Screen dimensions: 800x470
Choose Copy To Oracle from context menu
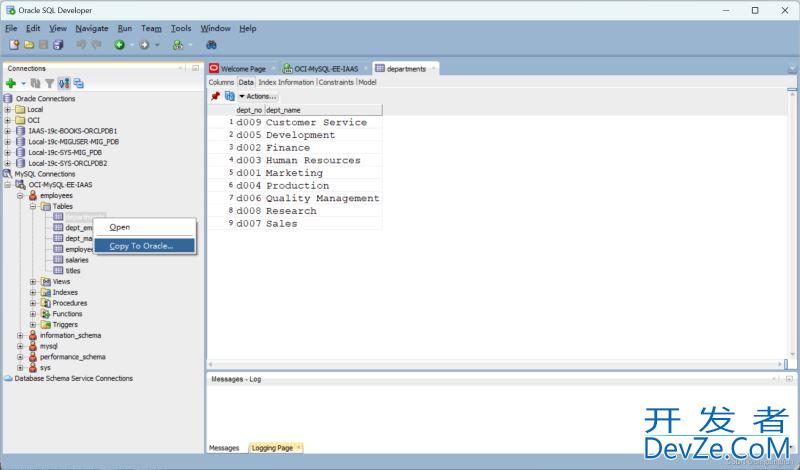tap(144, 246)
